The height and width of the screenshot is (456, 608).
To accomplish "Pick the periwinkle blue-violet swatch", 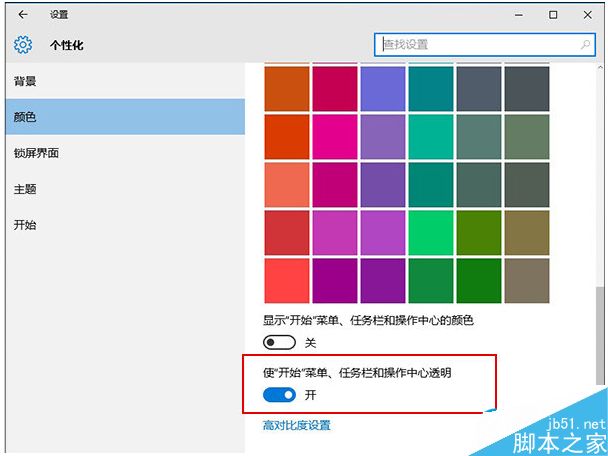I will pyautogui.click(x=383, y=89).
